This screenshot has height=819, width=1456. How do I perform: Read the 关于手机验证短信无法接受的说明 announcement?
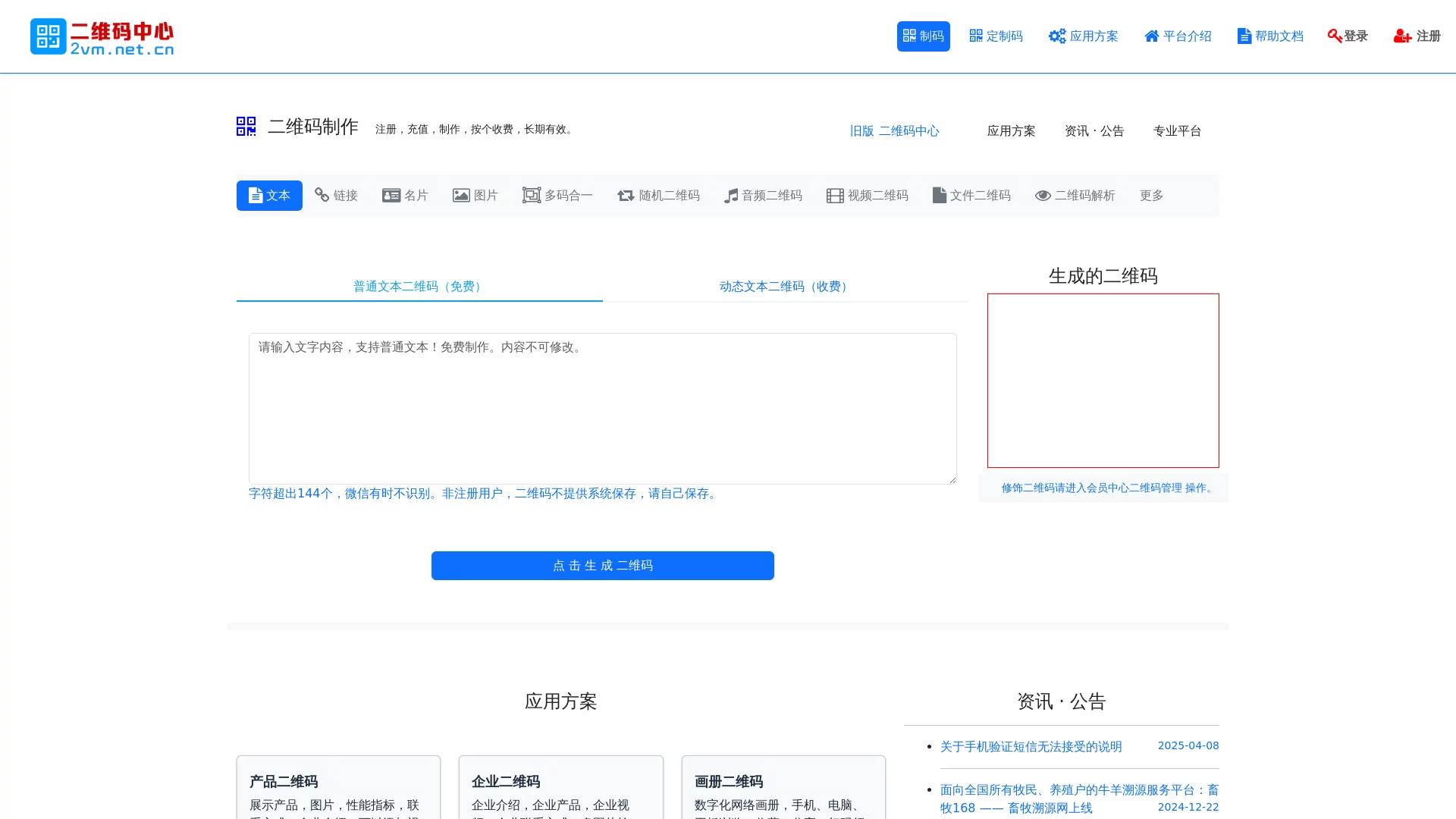click(1030, 746)
